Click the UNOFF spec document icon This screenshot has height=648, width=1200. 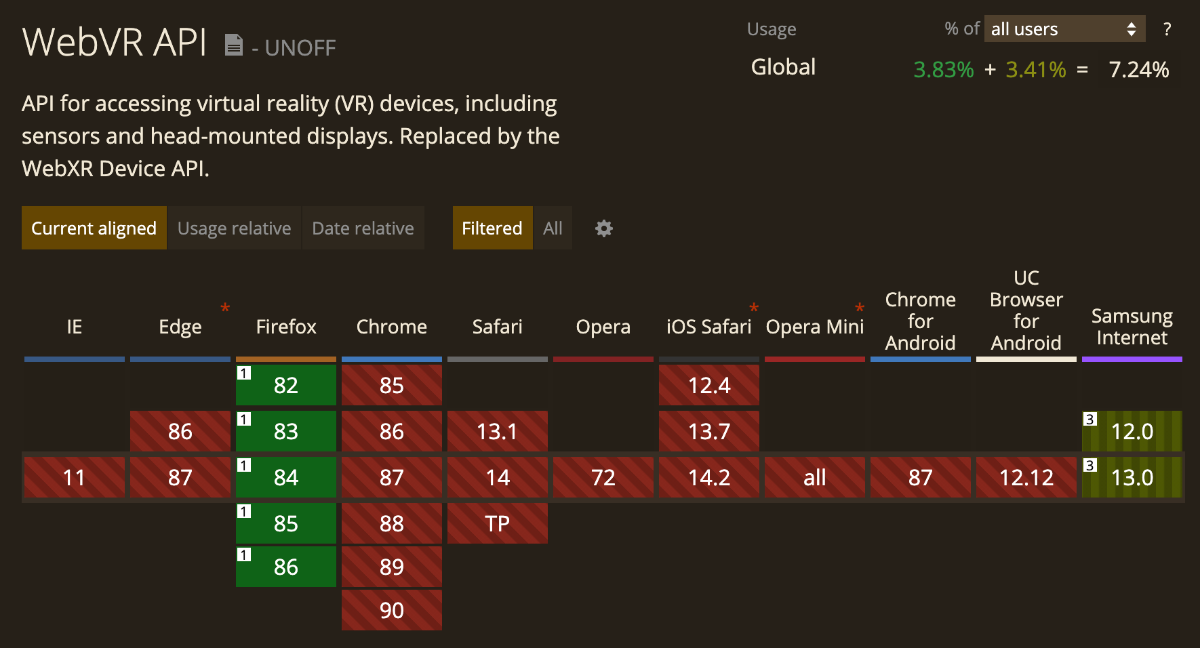[x=234, y=45]
